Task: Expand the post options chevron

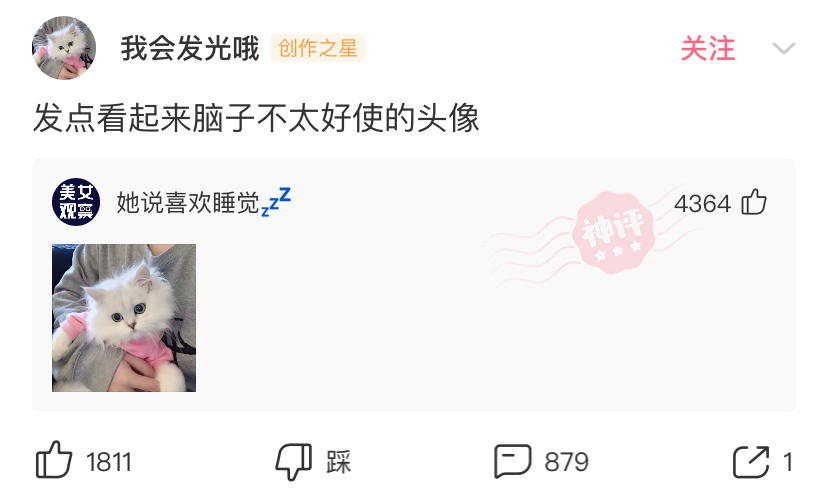Action: pos(784,49)
